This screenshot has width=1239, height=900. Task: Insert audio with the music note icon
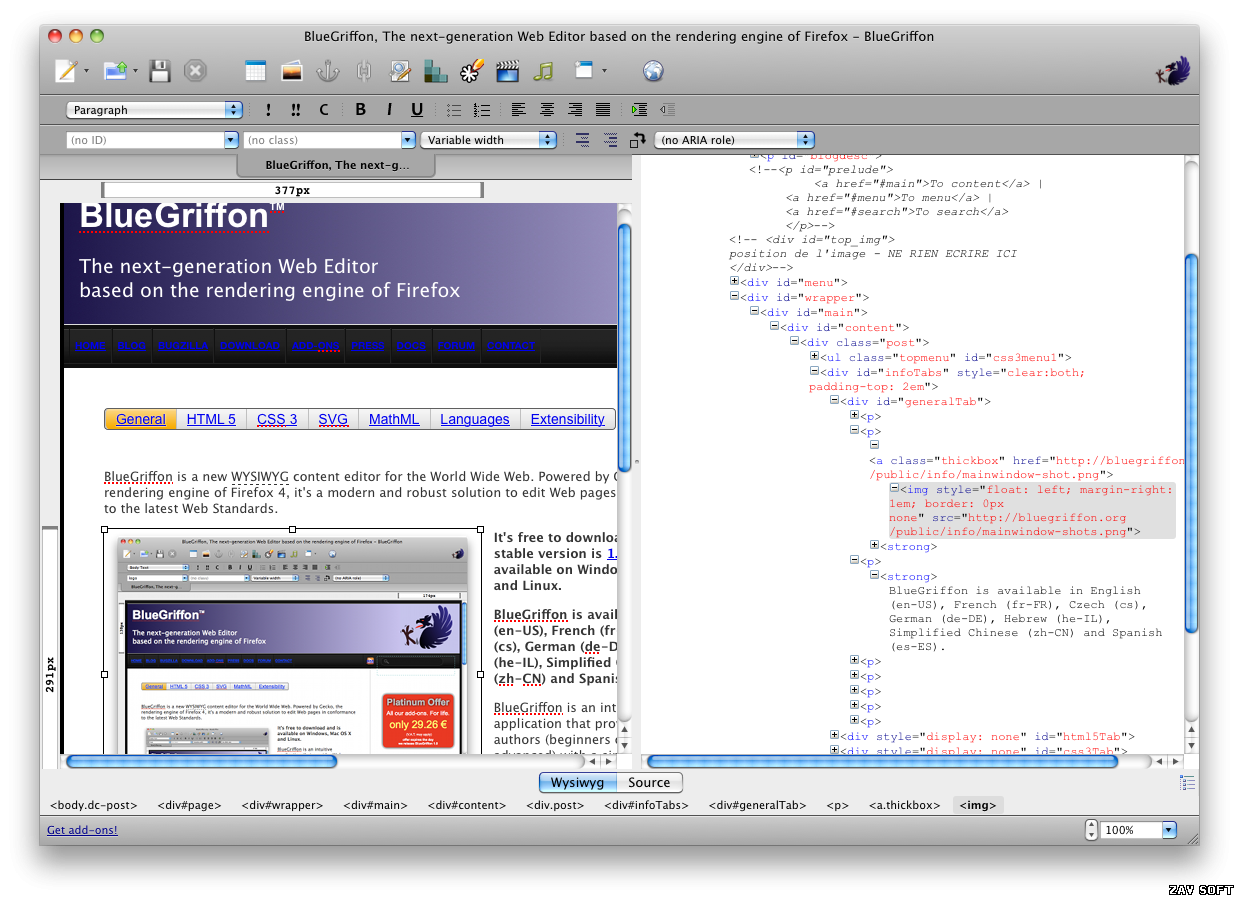(x=543, y=71)
